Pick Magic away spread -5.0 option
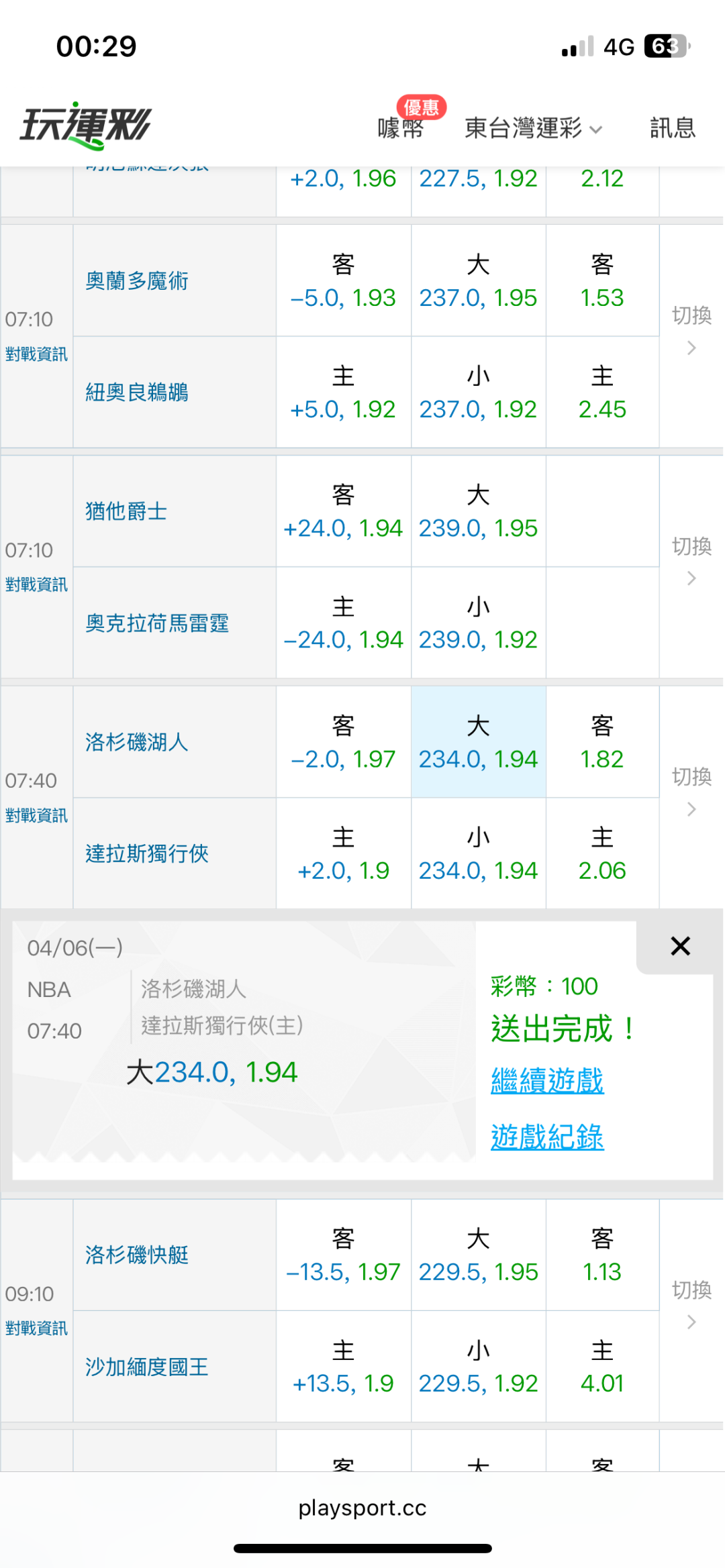 coord(343,281)
